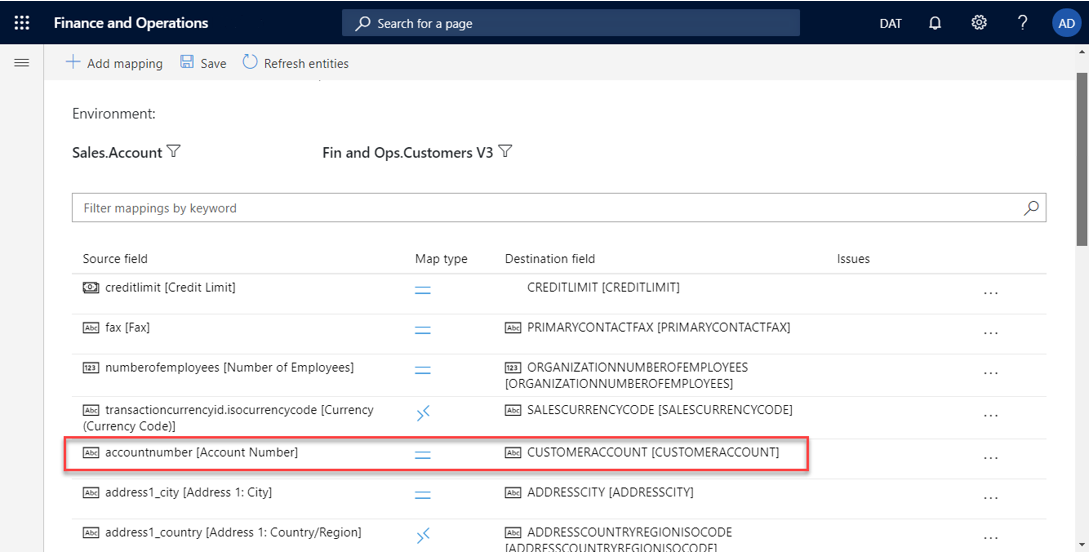Click the Map type column header
Image resolution: width=1089 pixels, height=552 pixels.
441,258
